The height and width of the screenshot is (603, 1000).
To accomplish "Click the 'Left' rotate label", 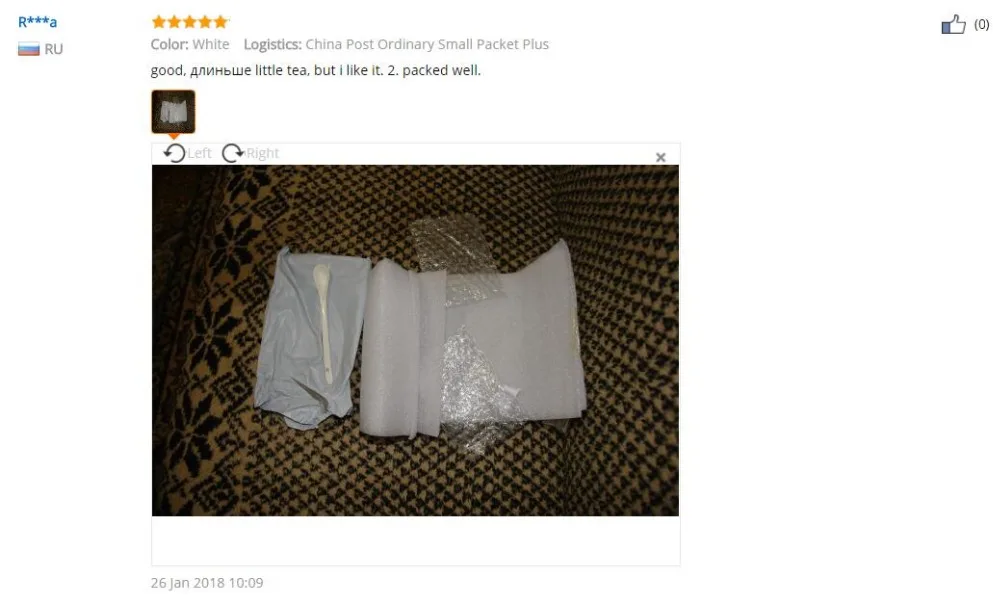I will click(199, 154).
